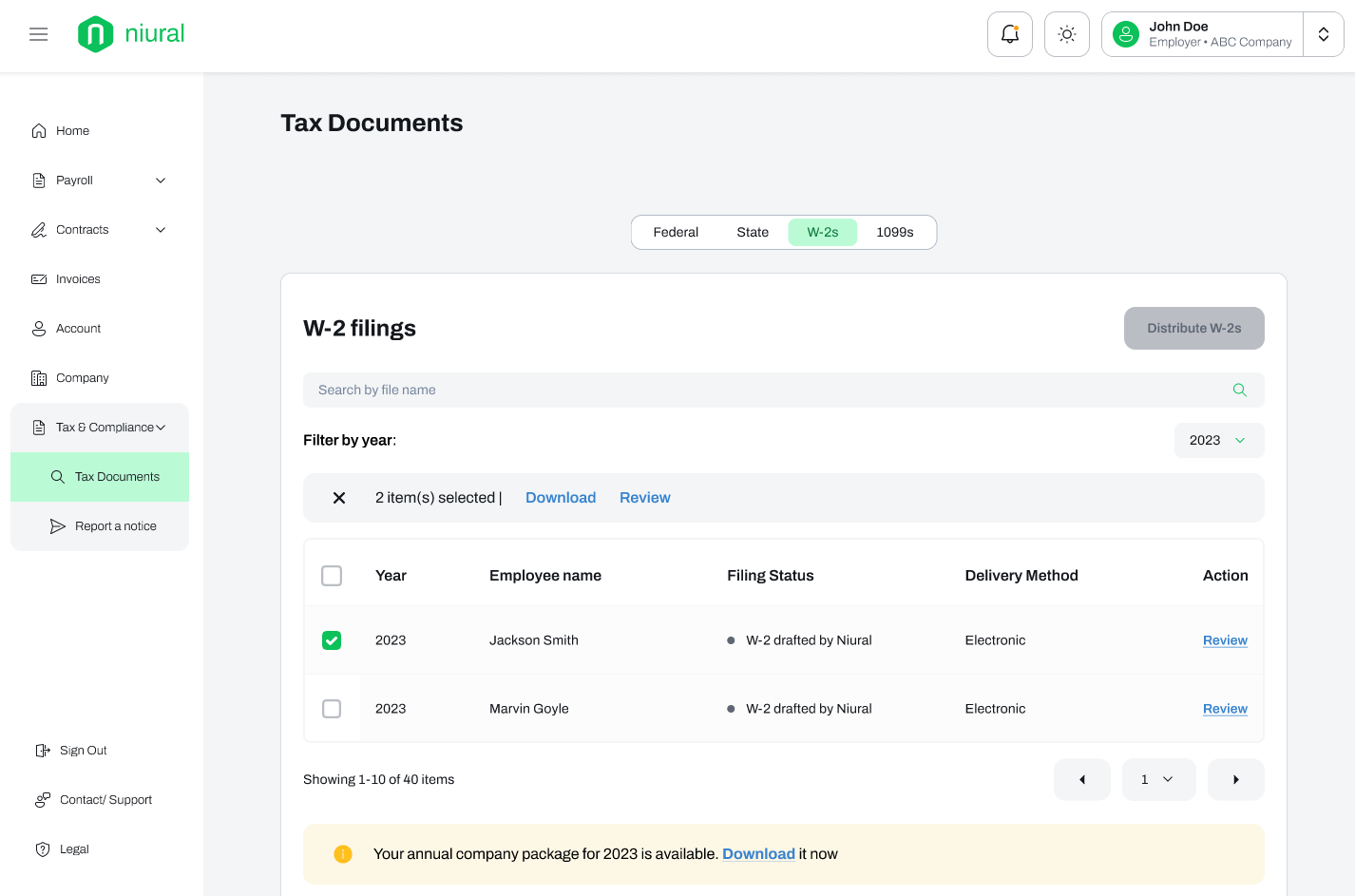Toggle the select-all header checkbox
The height and width of the screenshot is (896, 1355).
(332, 576)
